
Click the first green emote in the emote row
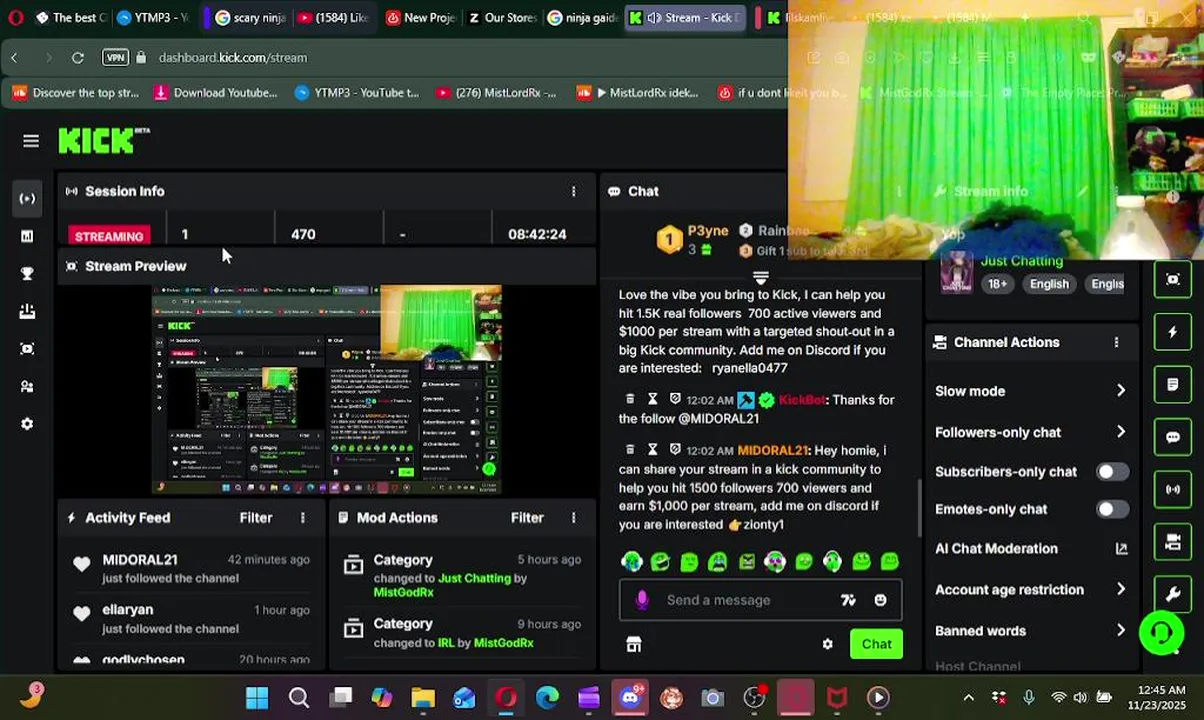(x=632, y=562)
